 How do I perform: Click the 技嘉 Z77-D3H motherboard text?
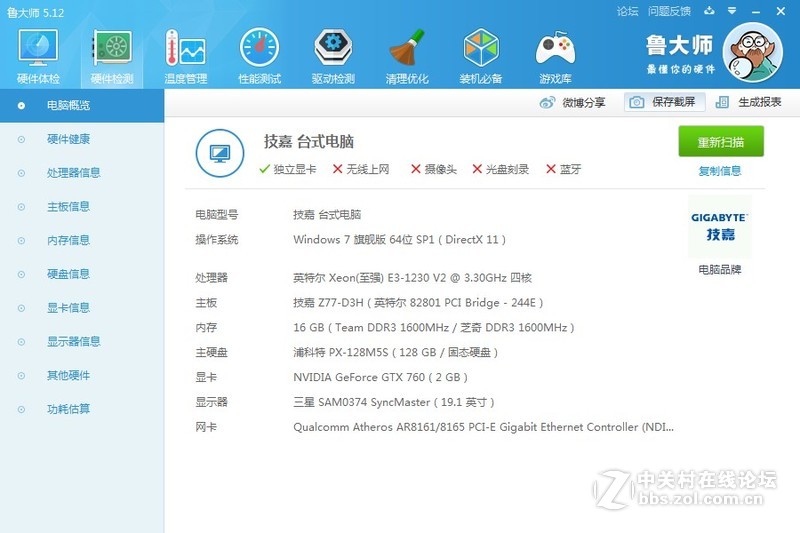click(418, 303)
